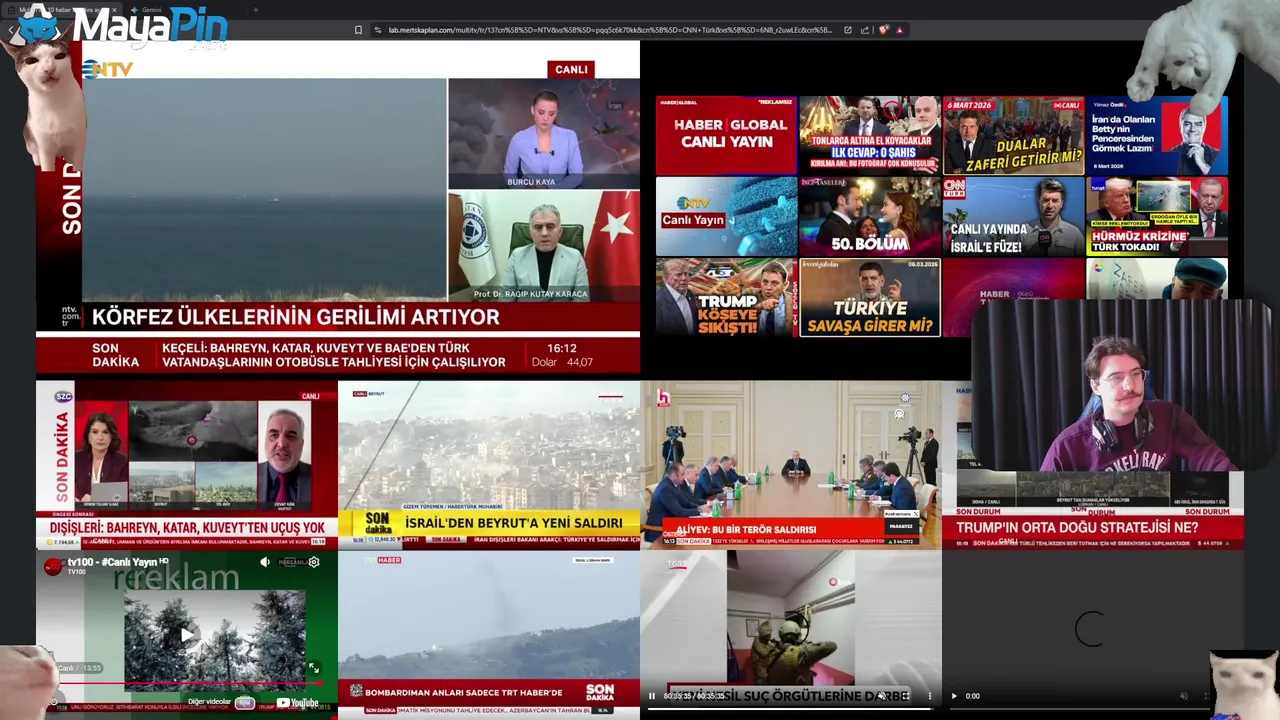The image size is (1280, 720).
Task: Toggle mute on the TGRT player
Action: point(881,696)
